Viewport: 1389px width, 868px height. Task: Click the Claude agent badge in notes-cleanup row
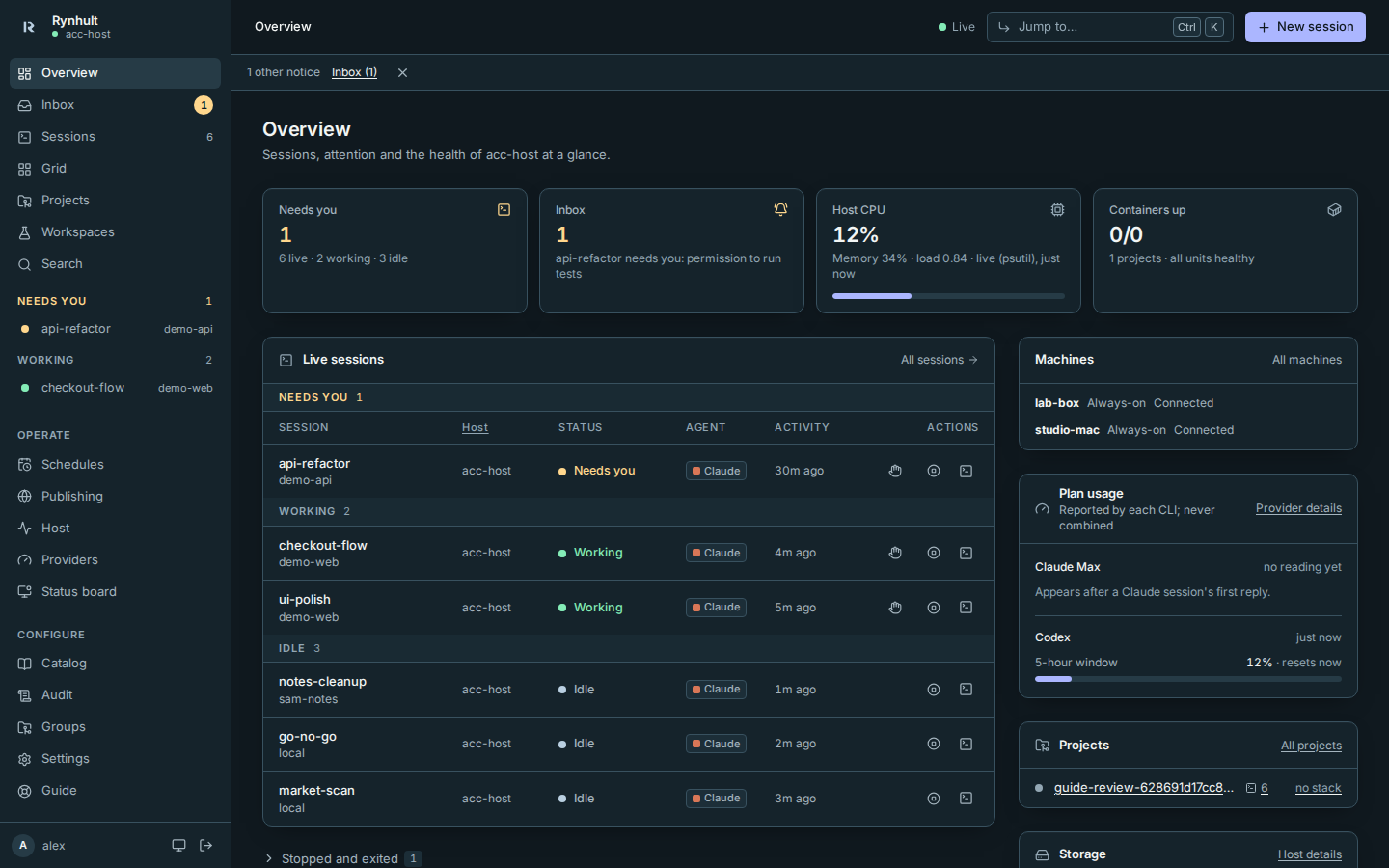pos(716,690)
